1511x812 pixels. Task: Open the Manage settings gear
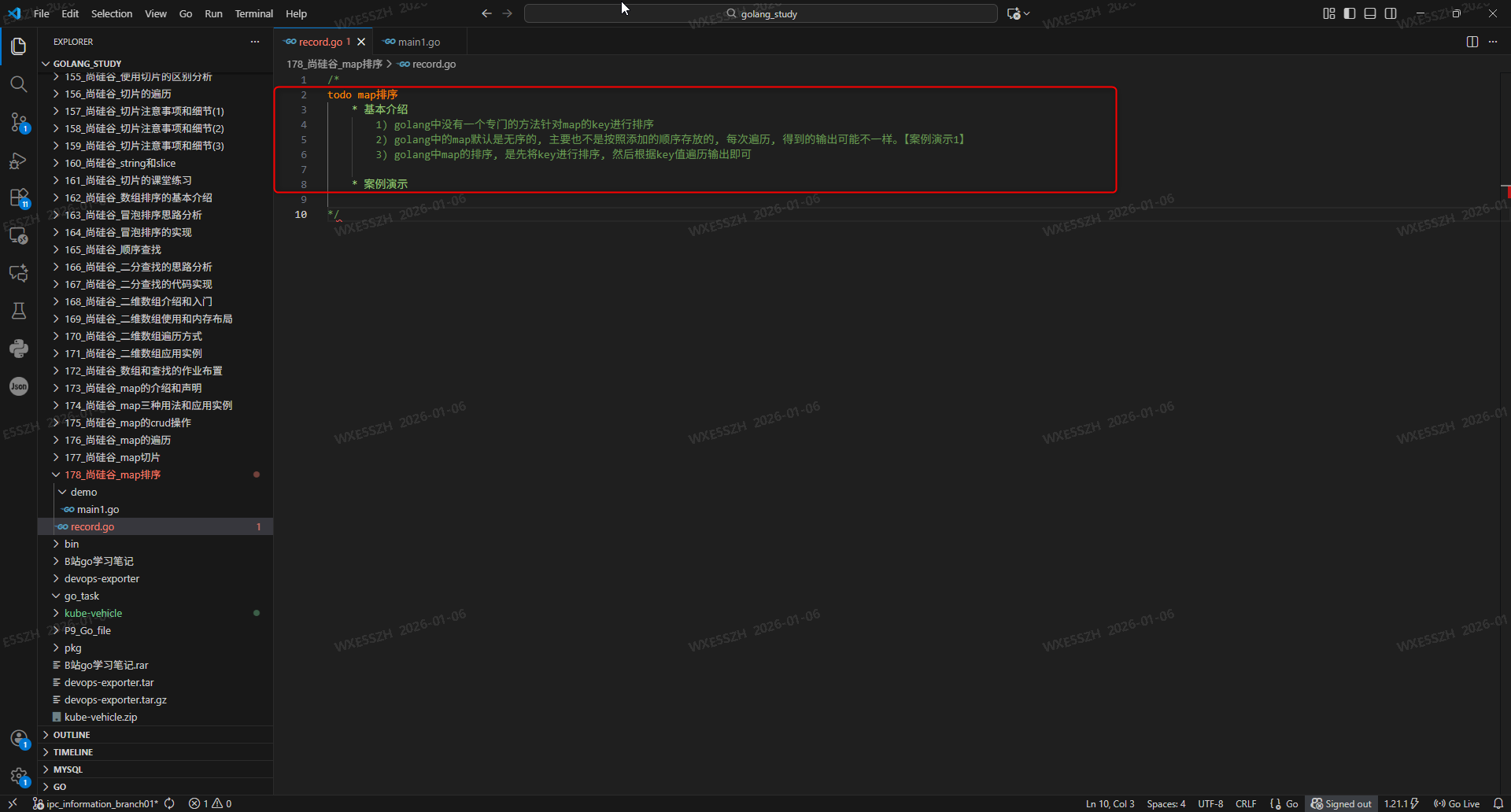click(19, 777)
